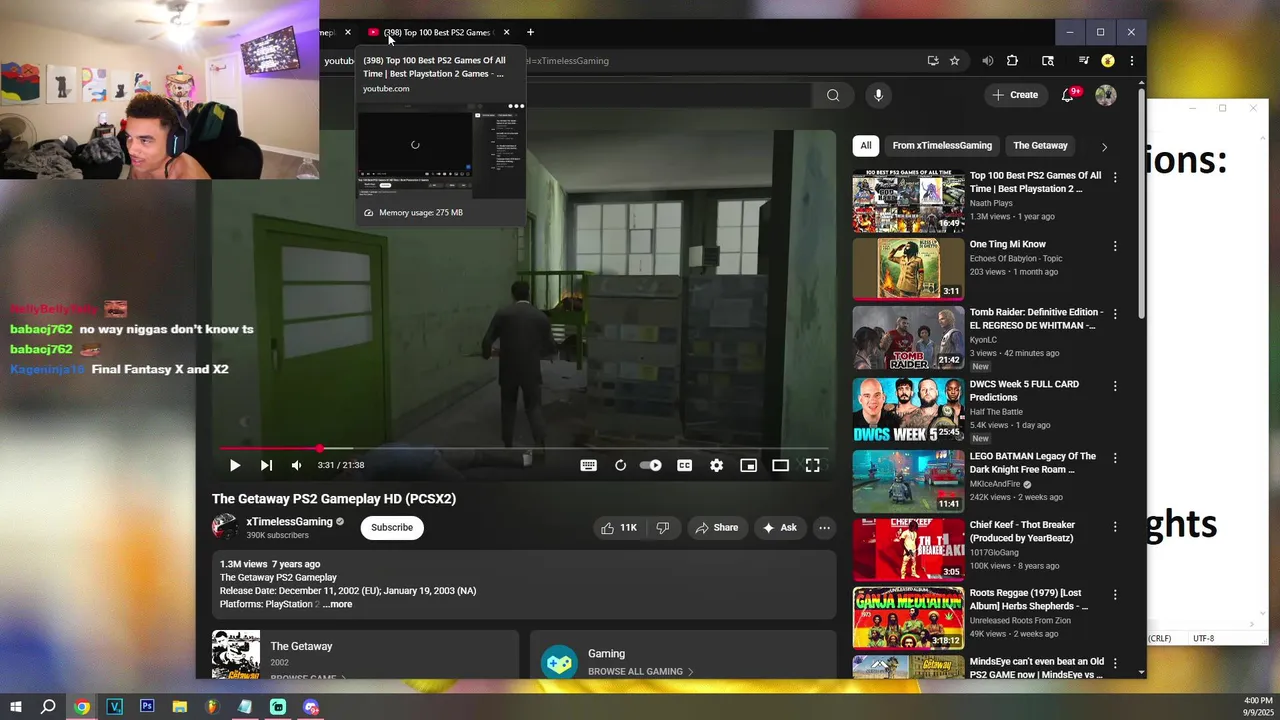Open options for One Ting Mi Know
The width and height of the screenshot is (1280, 720).
(x=1115, y=246)
